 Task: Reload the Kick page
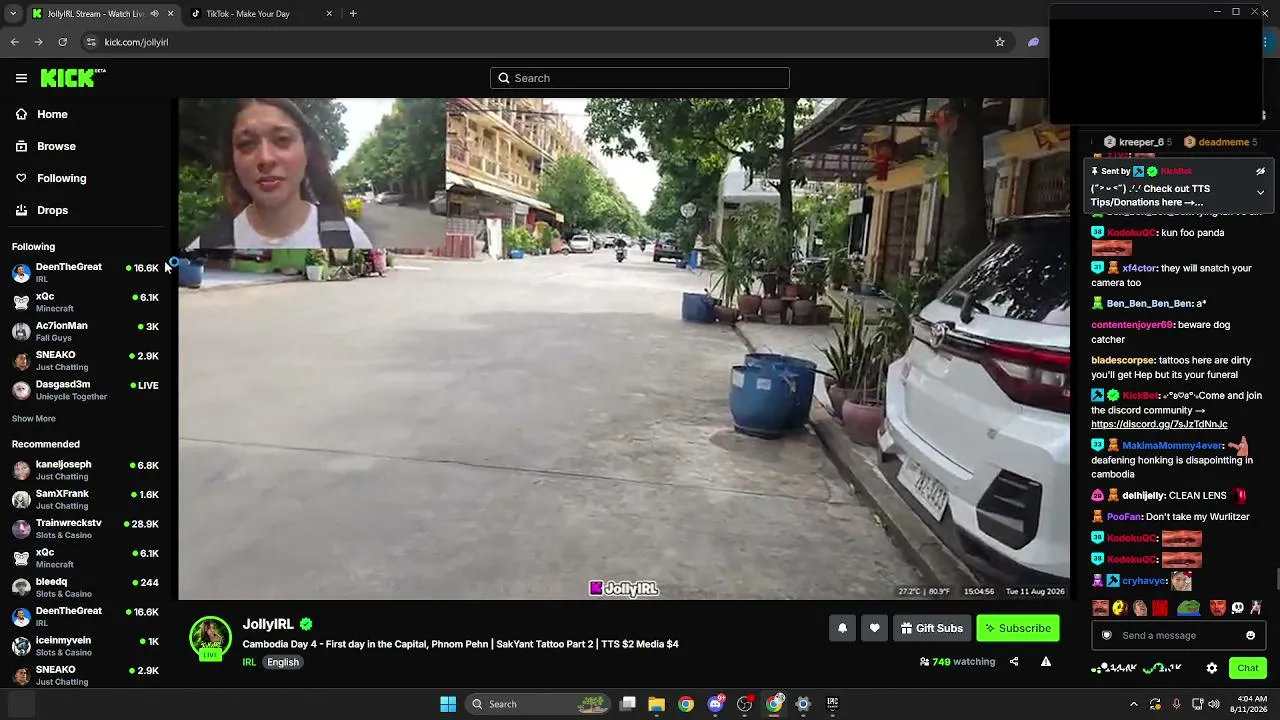tap(62, 42)
